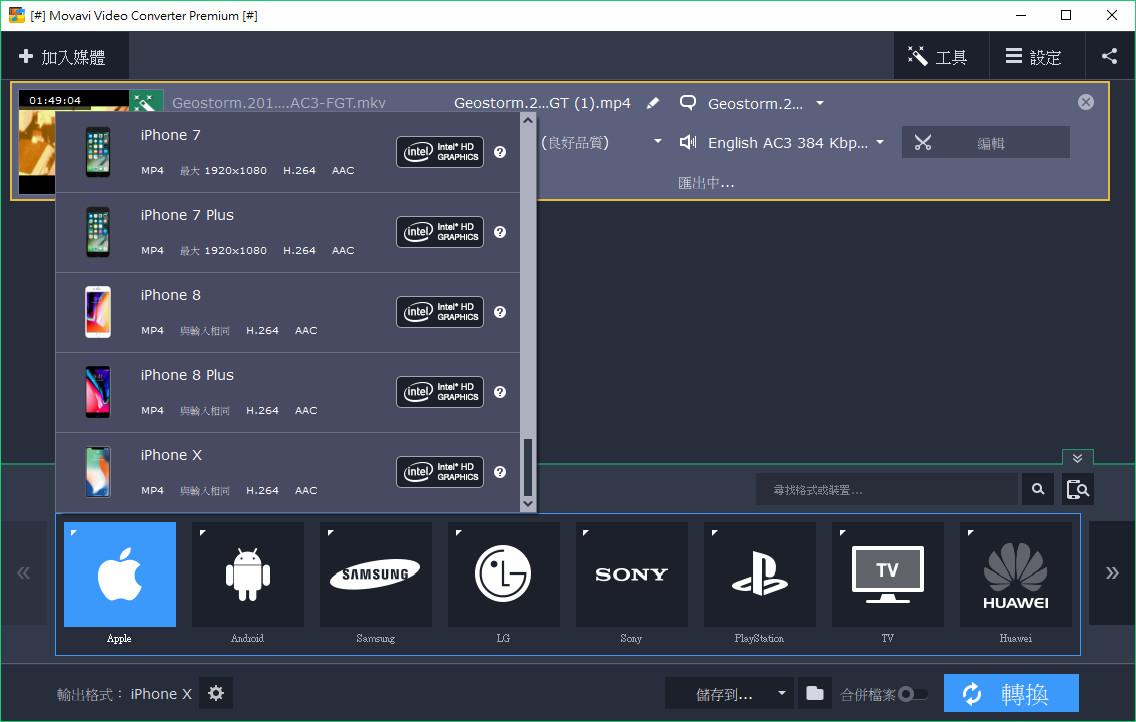The width and height of the screenshot is (1136, 722).
Task: Click the iPhone X device thumbnail
Action: tap(98, 472)
